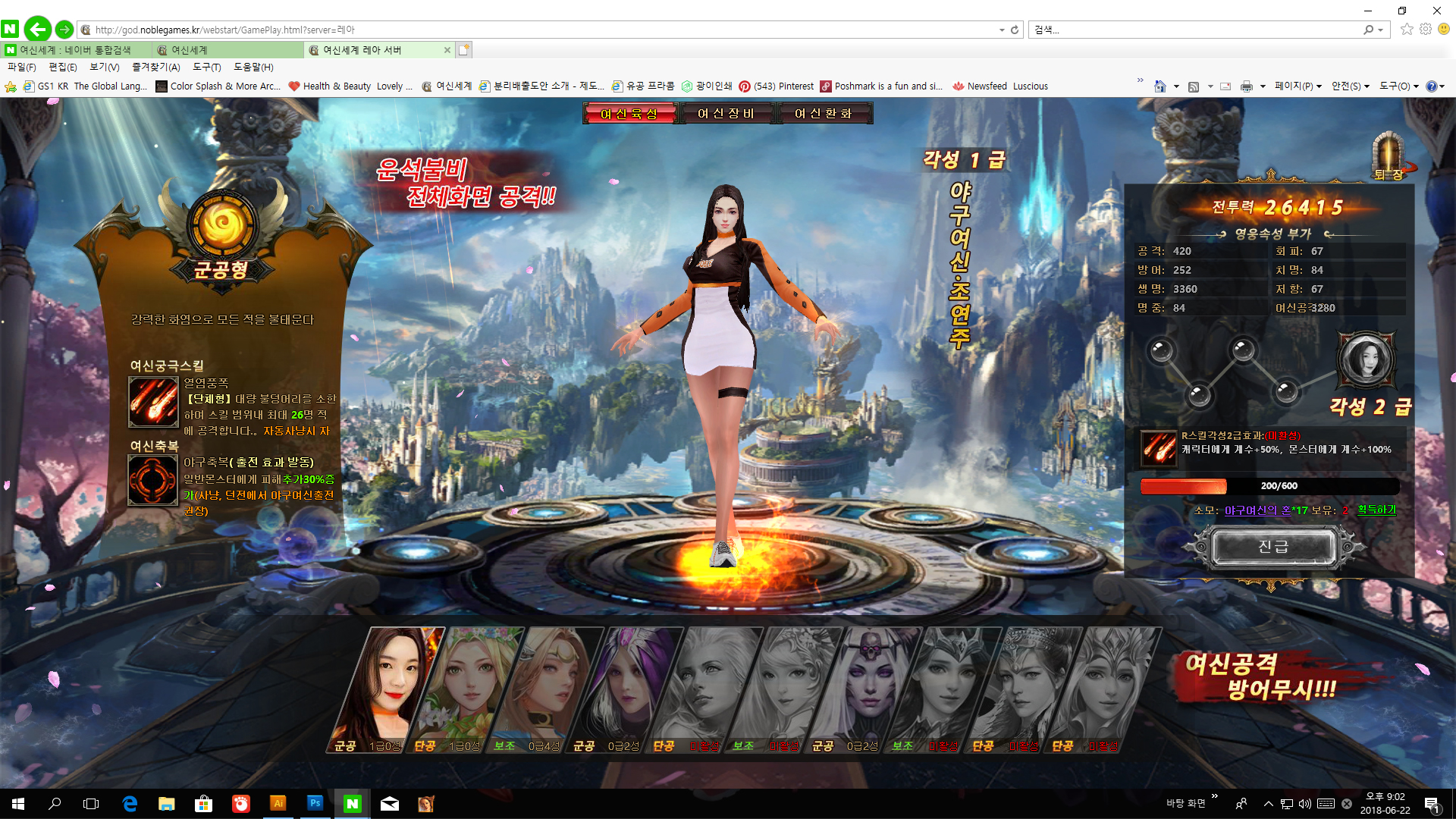The width and height of the screenshot is (1456, 819).
Task: Click the 퇴장 exit door icon
Action: click(1389, 157)
